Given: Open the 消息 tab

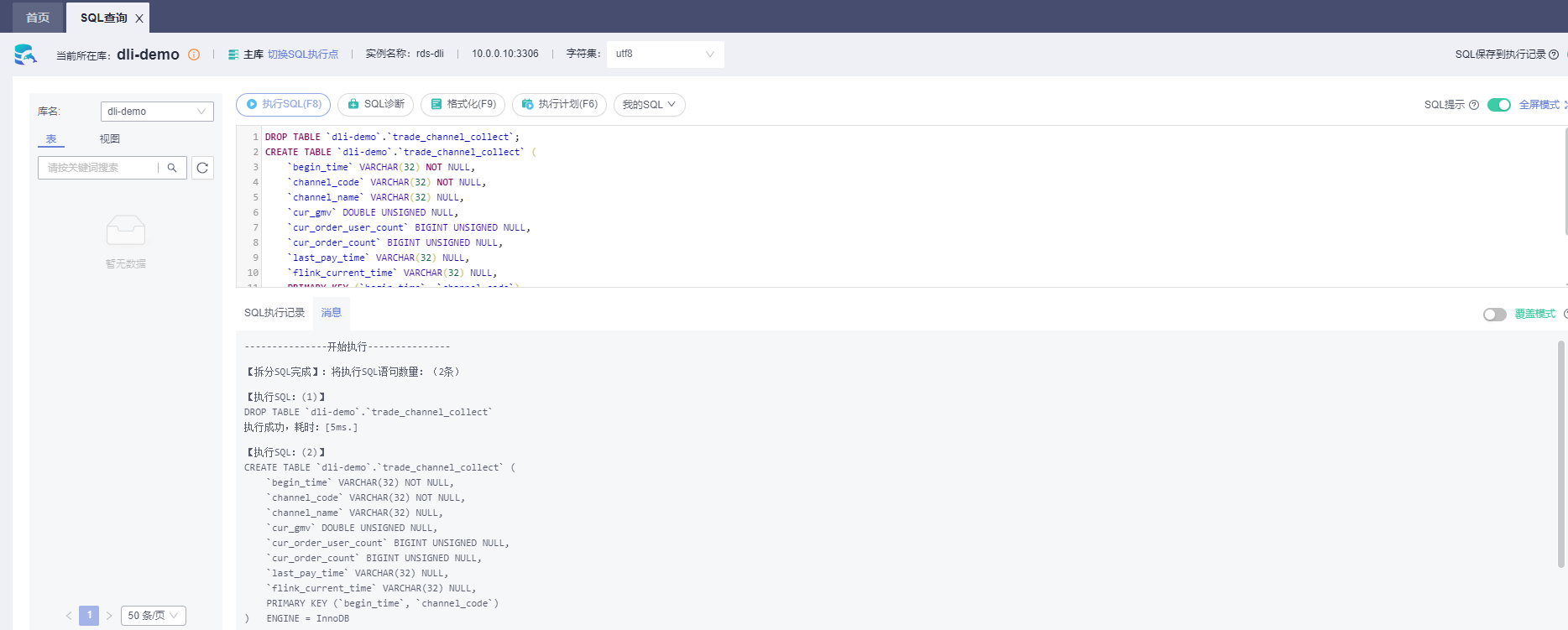Looking at the screenshot, I should click(x=332, y=313).
